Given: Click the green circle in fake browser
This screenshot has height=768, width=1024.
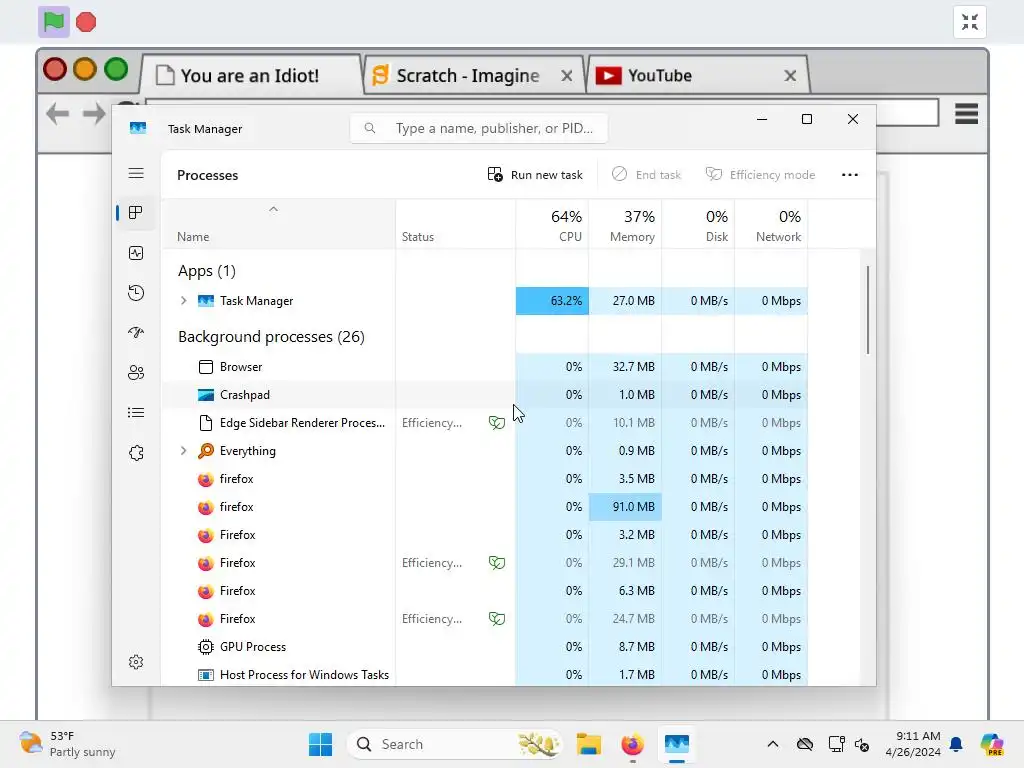Looking at the screenshot, I should click(x=116, y=69).
